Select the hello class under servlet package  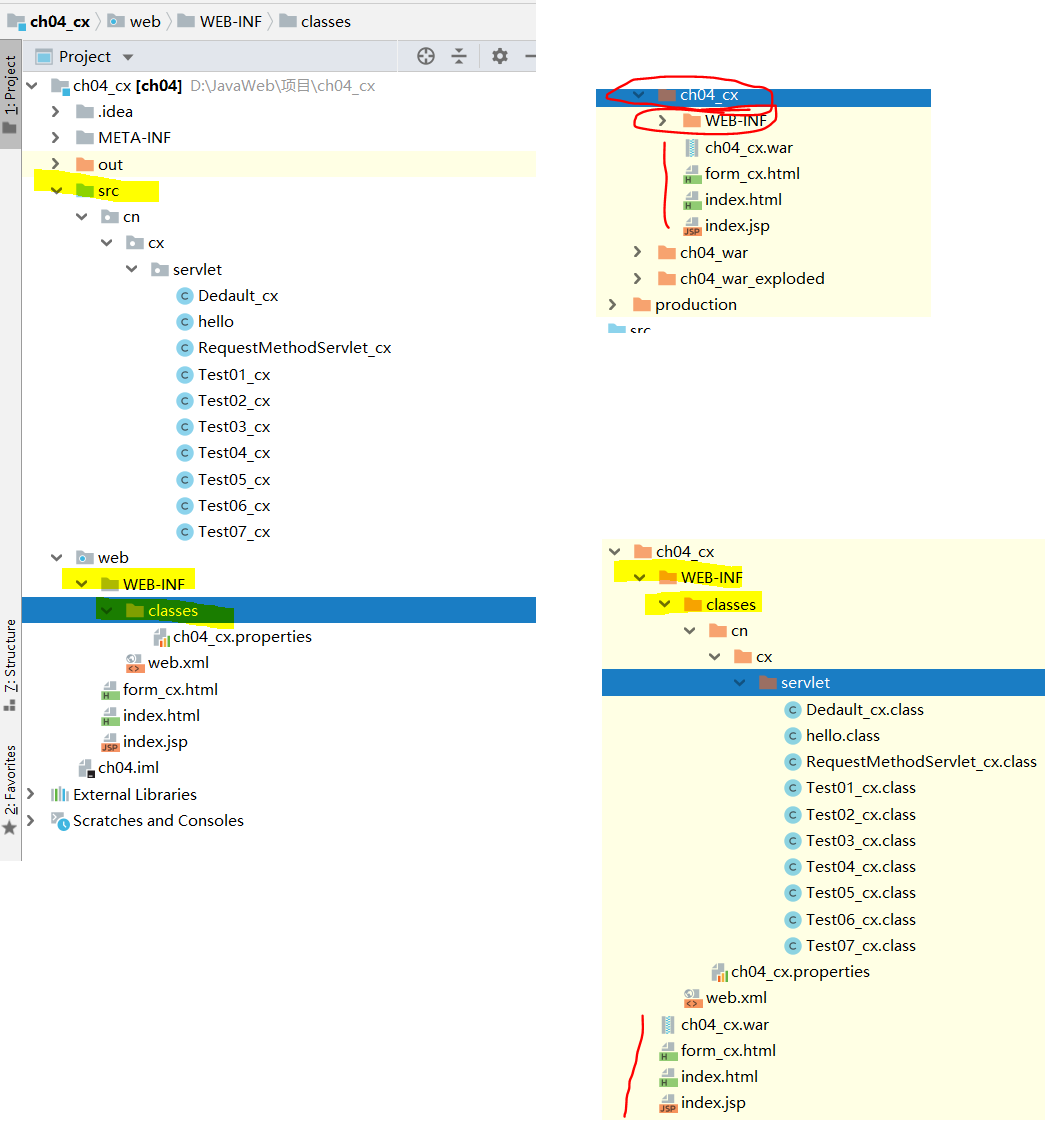click(215, 321)
